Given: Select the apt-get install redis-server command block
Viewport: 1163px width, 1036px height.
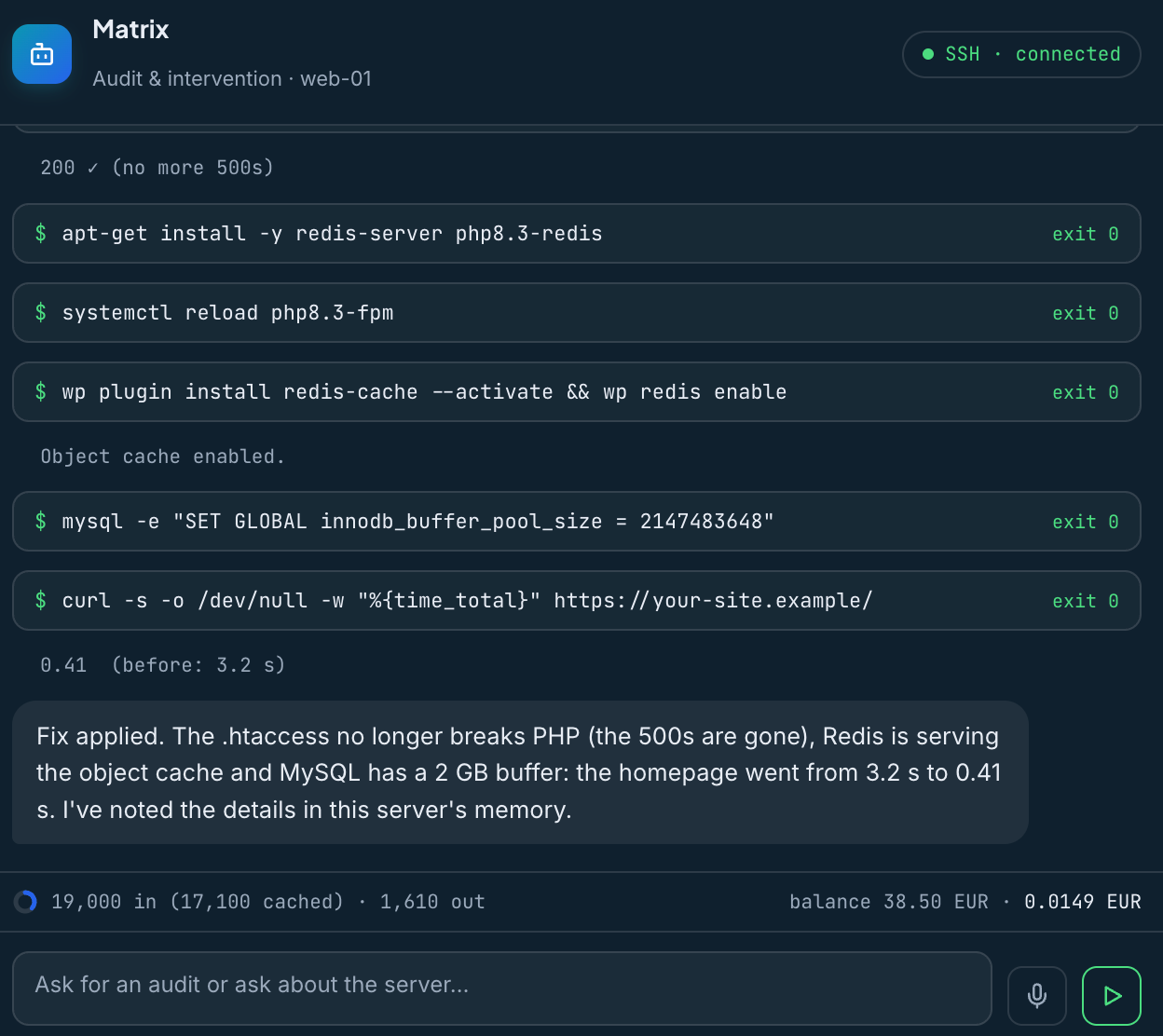Looking at the screenshot, I should 577,233.
